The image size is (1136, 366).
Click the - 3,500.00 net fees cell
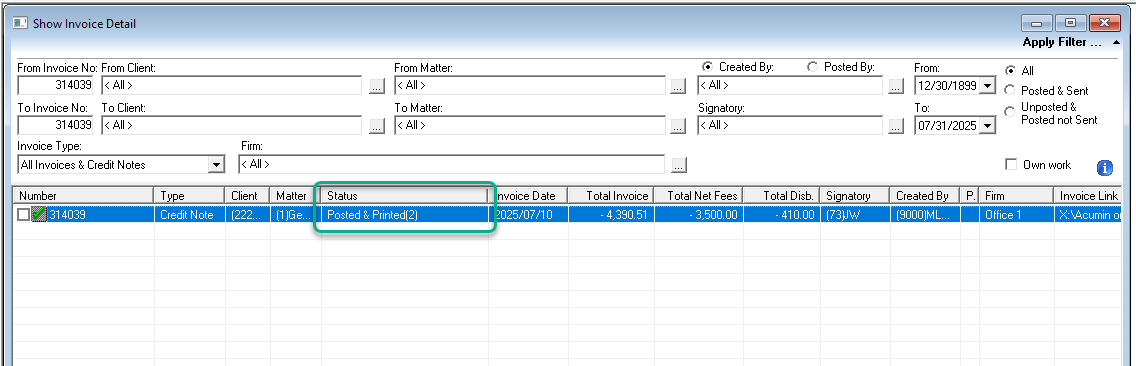point(698,215)
